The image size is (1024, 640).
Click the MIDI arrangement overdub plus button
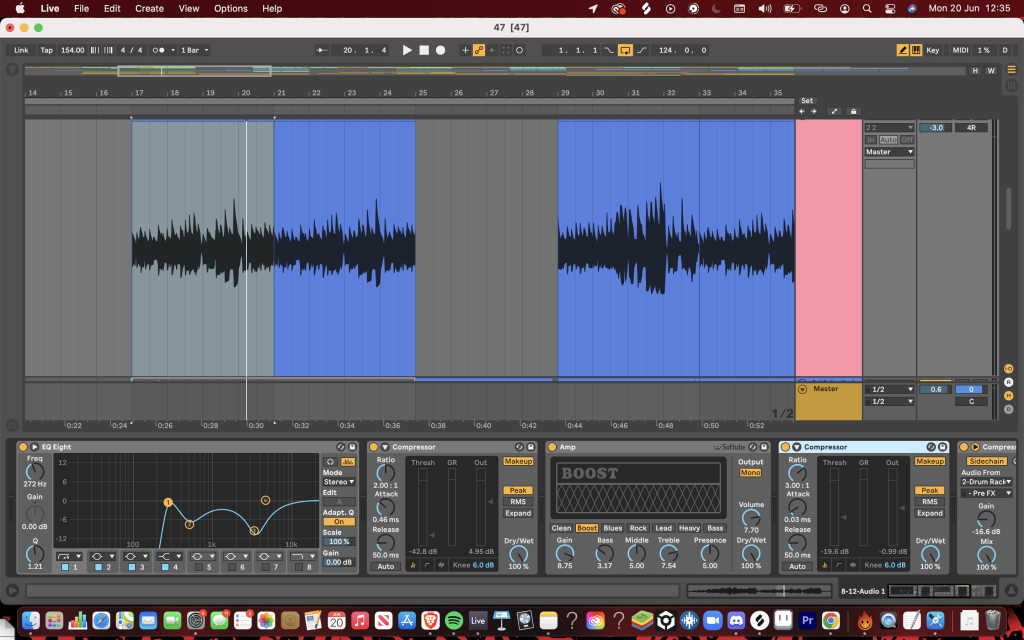pyautogui.click(x=465, y=50)
